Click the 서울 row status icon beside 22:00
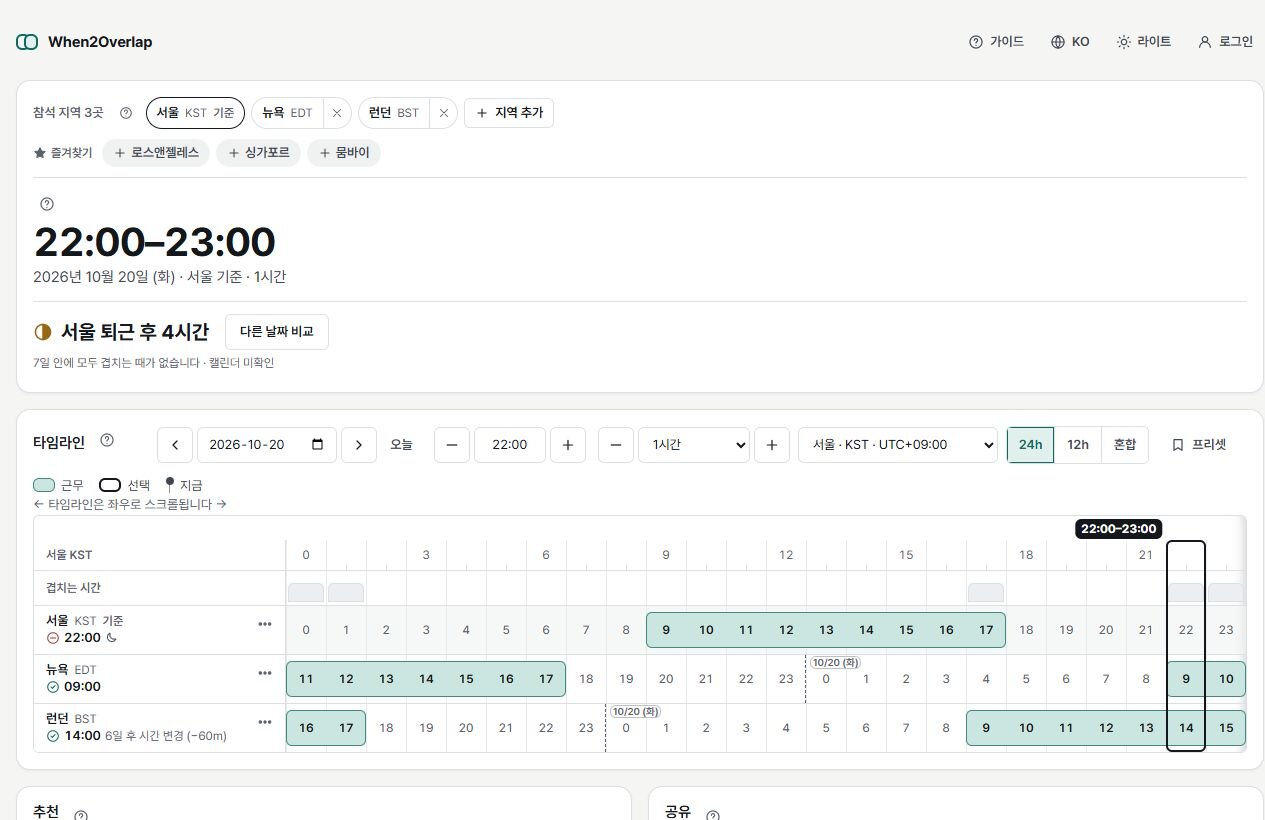1265x820 pixels. (53, 638)
